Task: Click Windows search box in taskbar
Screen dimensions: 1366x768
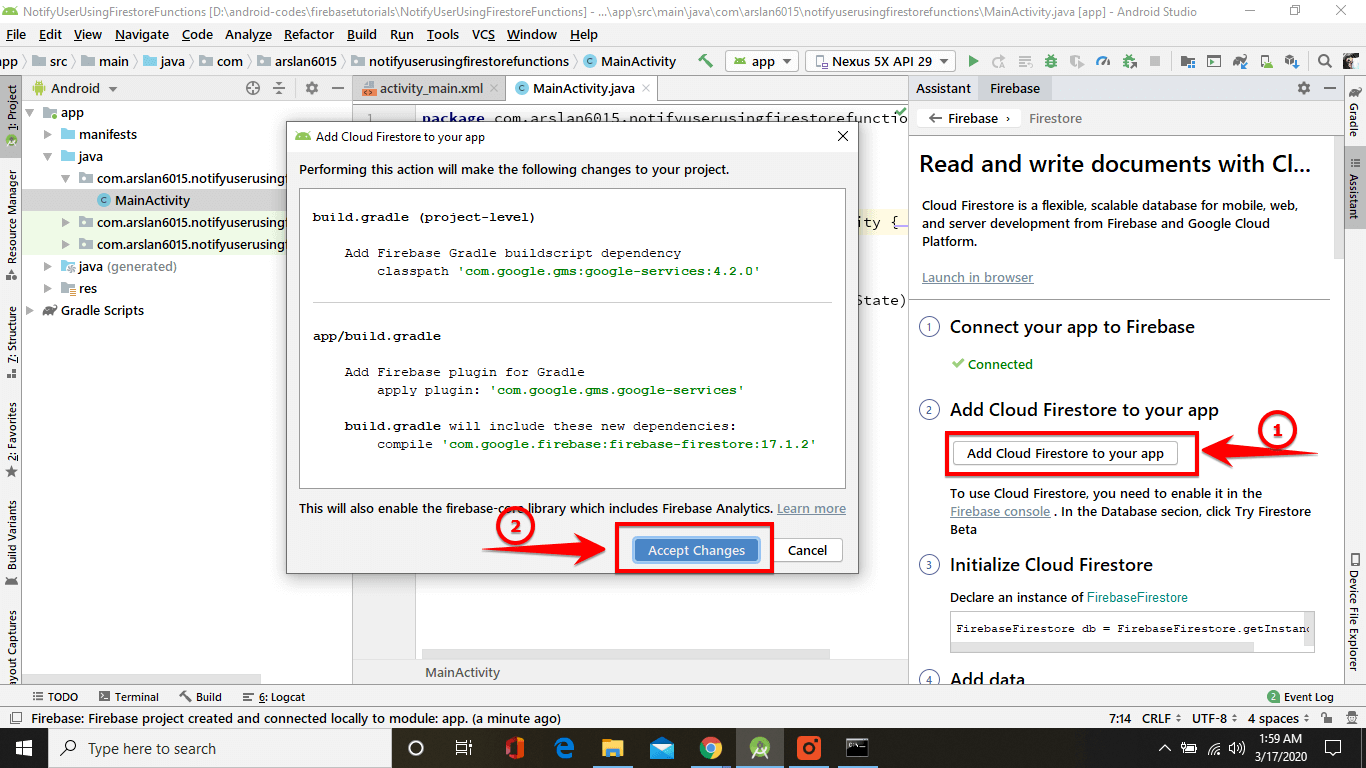Action: 219,748
